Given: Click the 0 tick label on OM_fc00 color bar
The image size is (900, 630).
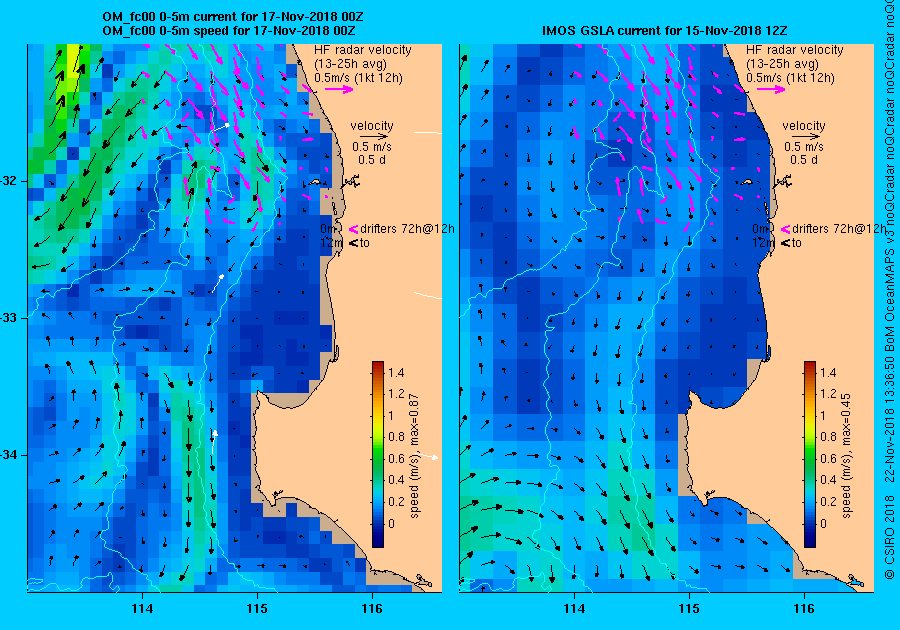Looking at the screenshot, I should click(392, 523).
